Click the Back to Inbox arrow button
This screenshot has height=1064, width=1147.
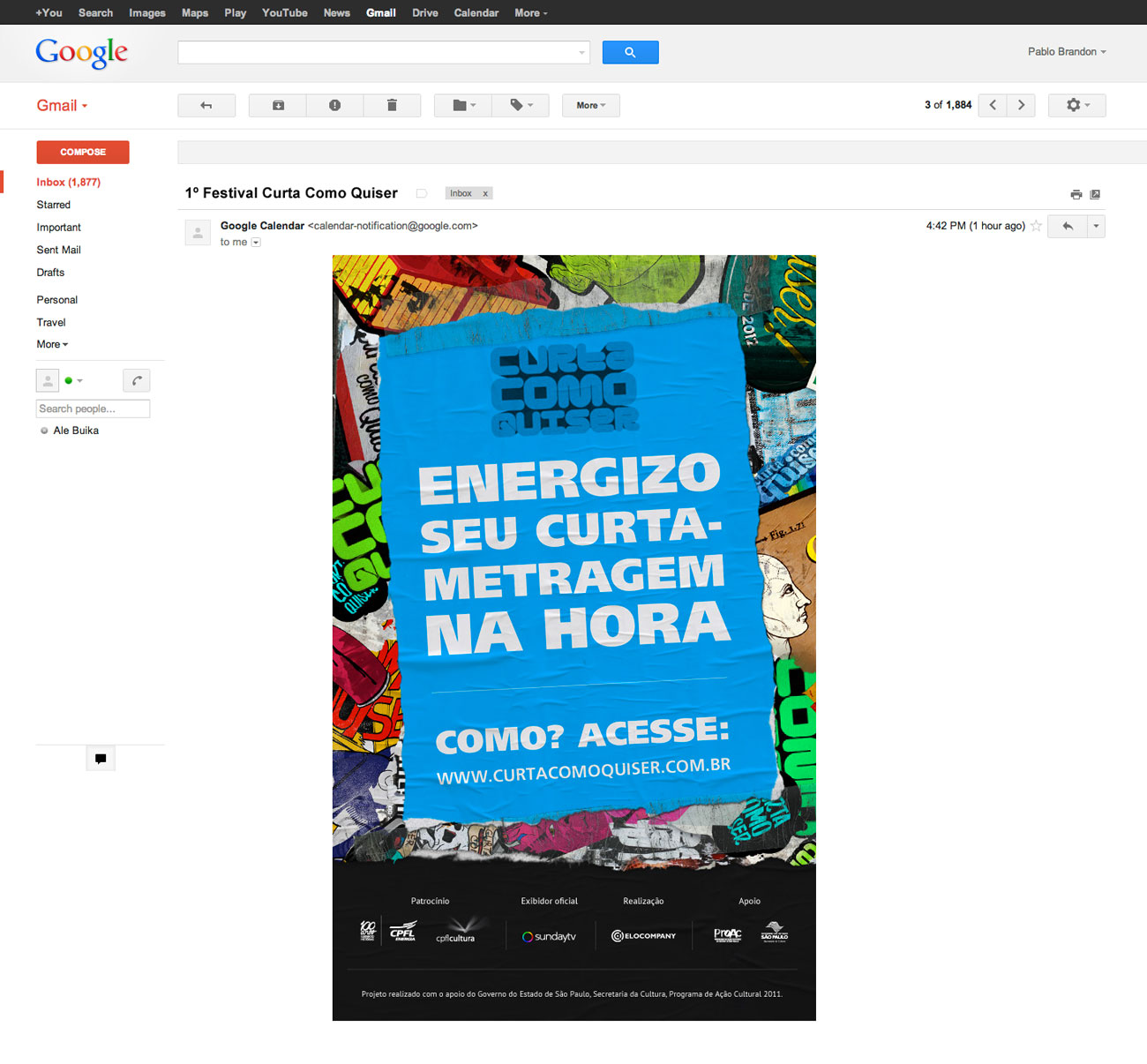pos(206,106)
